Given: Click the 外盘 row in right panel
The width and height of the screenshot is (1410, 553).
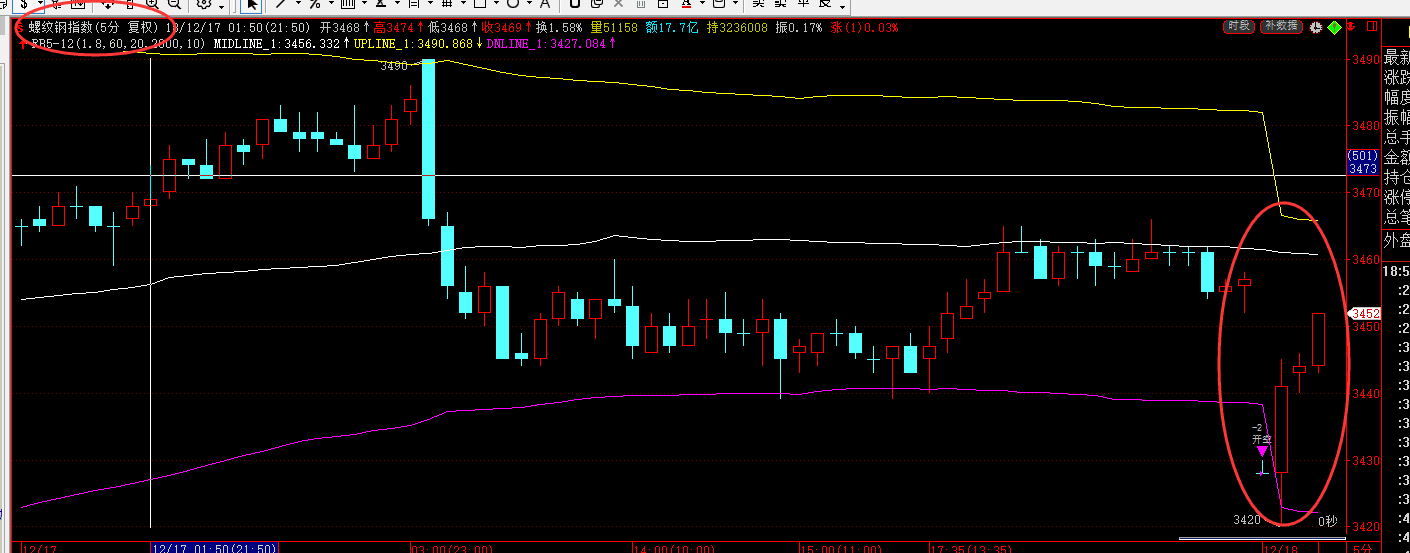Looking at the screenshot, I should pos(1396,240).
